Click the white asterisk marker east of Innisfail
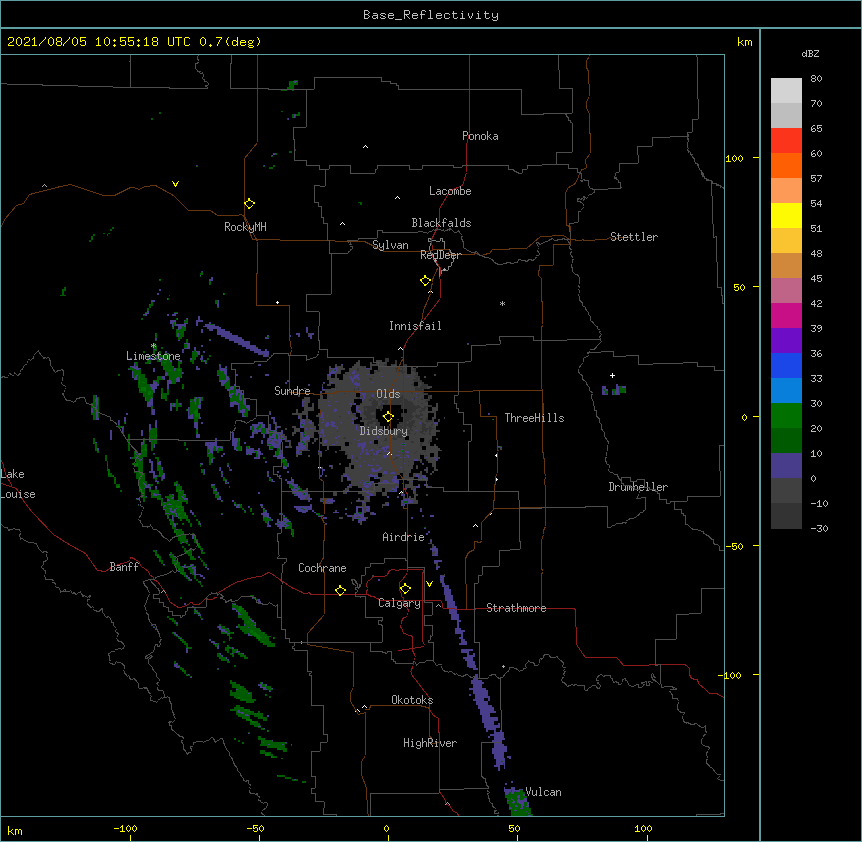Screen dimensions: 862x842 502,304
